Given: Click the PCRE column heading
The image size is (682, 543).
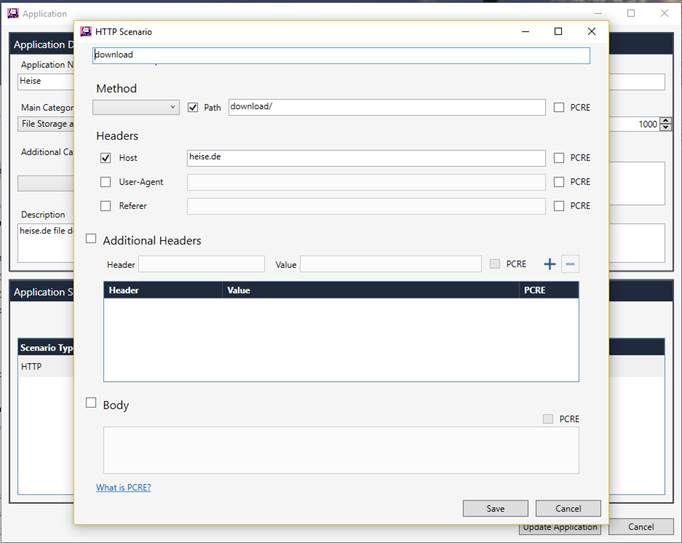Looking at the screenshot, I should coord(549,290).
